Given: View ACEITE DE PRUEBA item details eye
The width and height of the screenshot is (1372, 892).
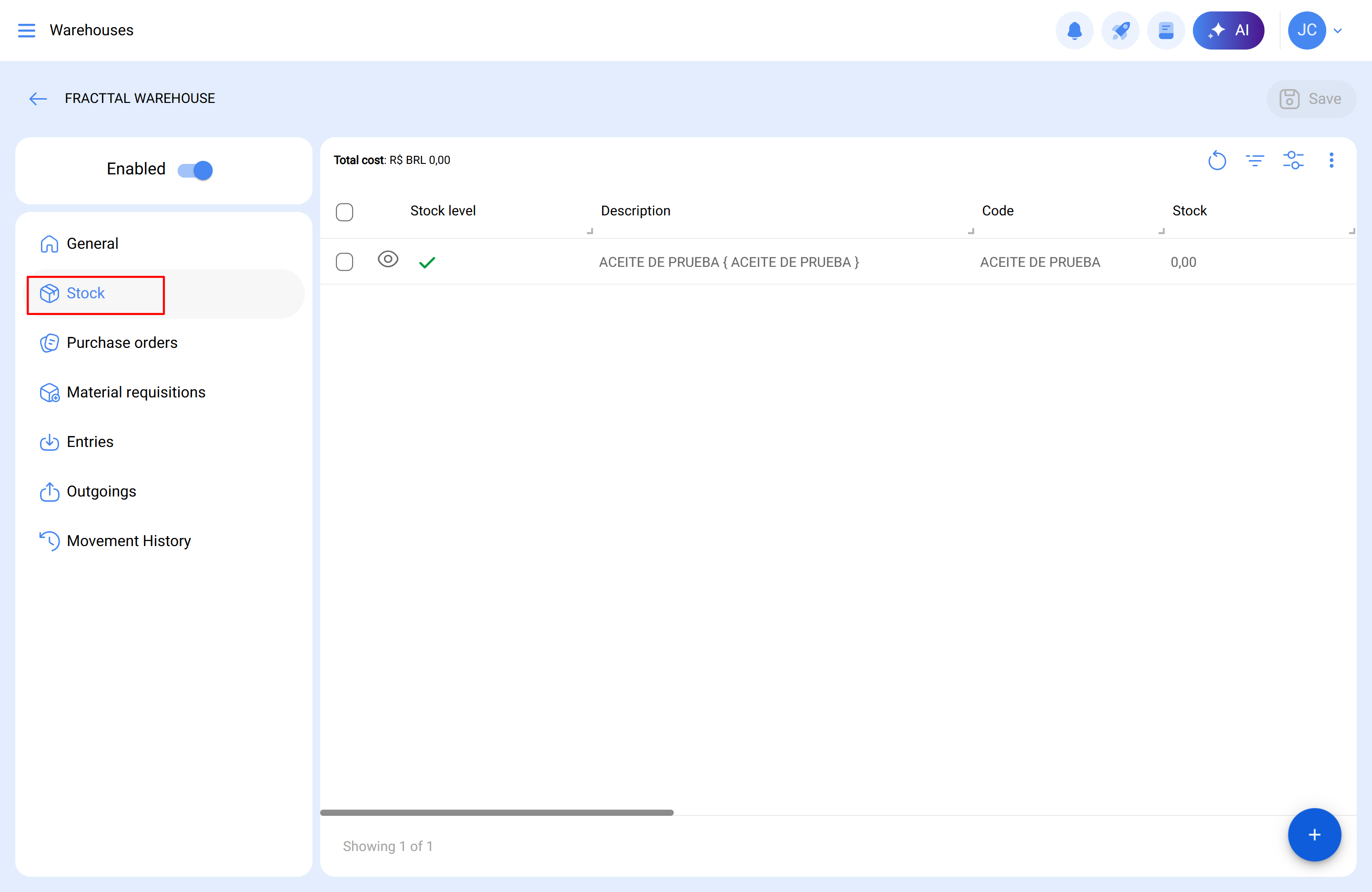Looking at the screenshot, I should 388,260.
